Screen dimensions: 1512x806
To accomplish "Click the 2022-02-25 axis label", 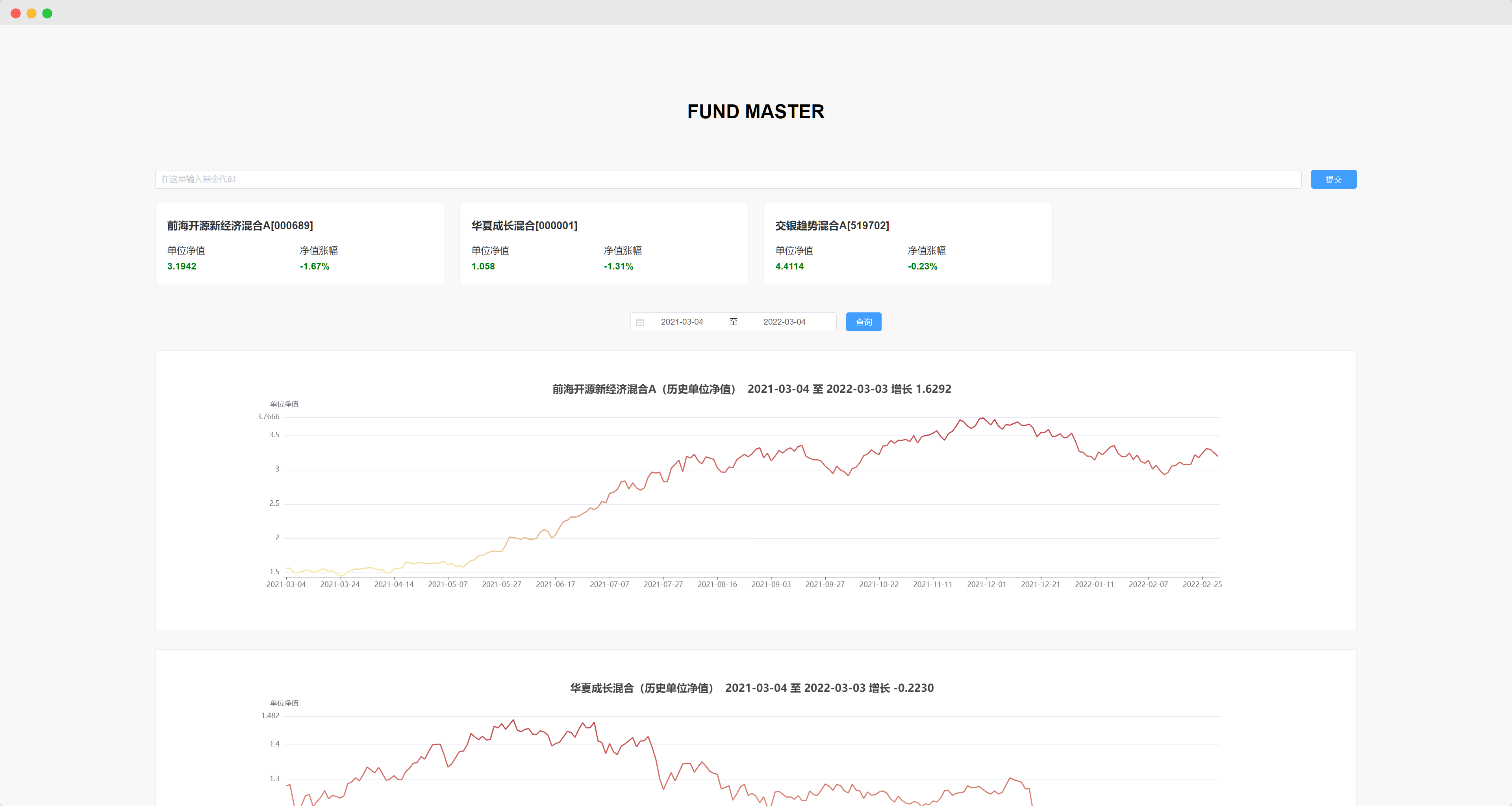I will (x=1202, y=584).
